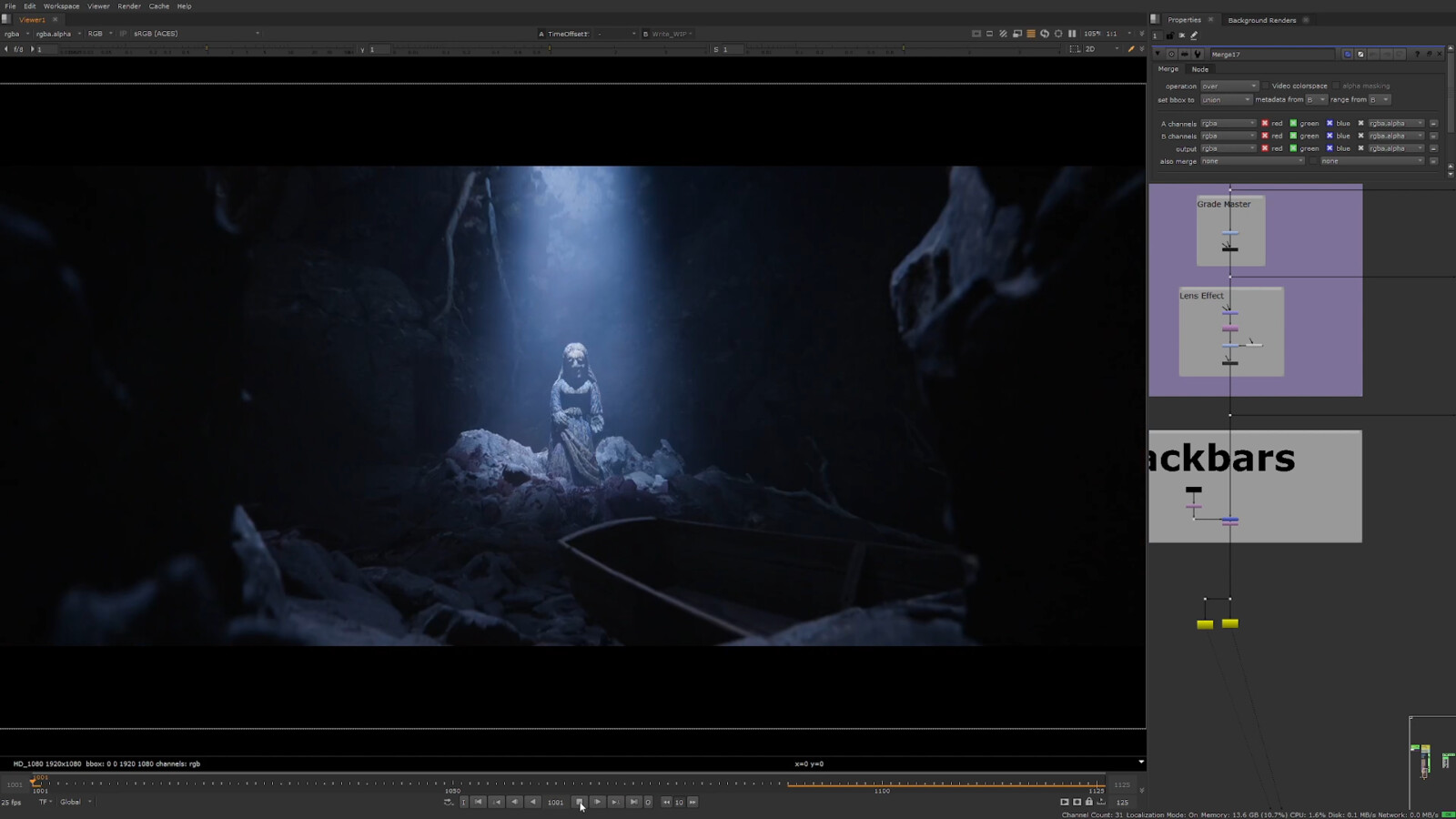Open the viewer sRGB (ACES) colorspace dropdown

click(x=195, y=34)
